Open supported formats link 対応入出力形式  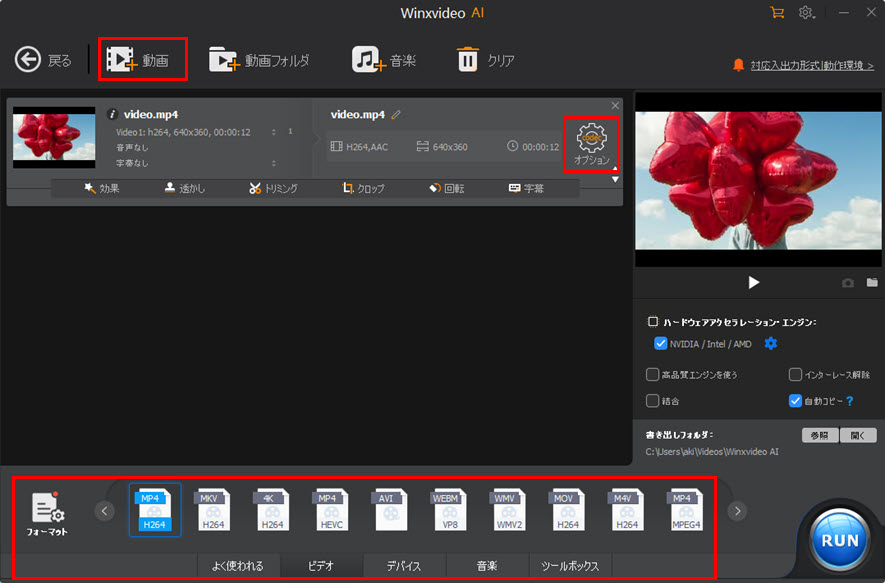(812, 65)
